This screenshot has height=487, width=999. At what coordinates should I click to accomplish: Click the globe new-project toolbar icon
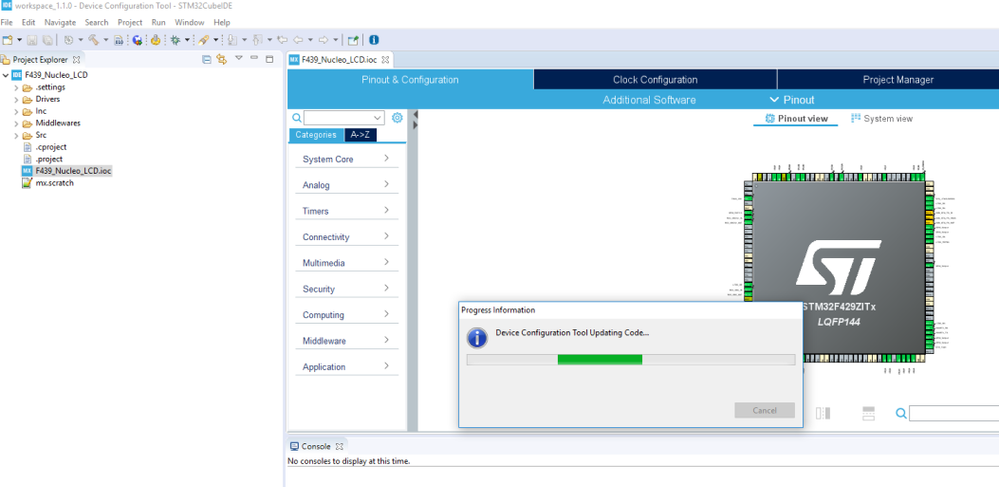click(137, 40)
